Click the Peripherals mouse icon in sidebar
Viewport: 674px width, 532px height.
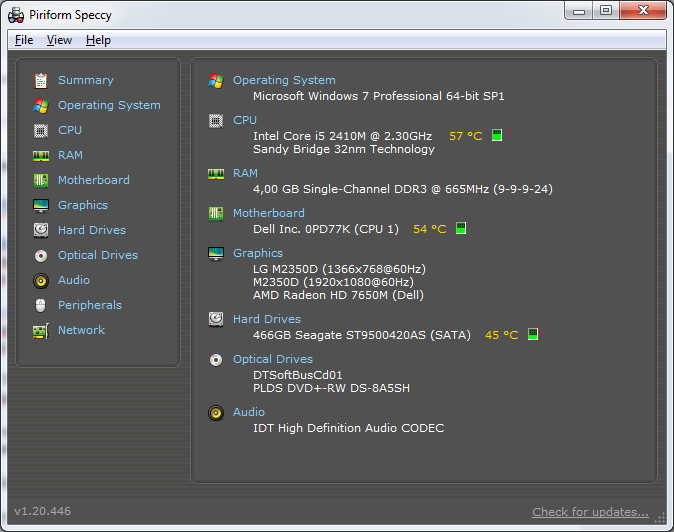point(40,306)
